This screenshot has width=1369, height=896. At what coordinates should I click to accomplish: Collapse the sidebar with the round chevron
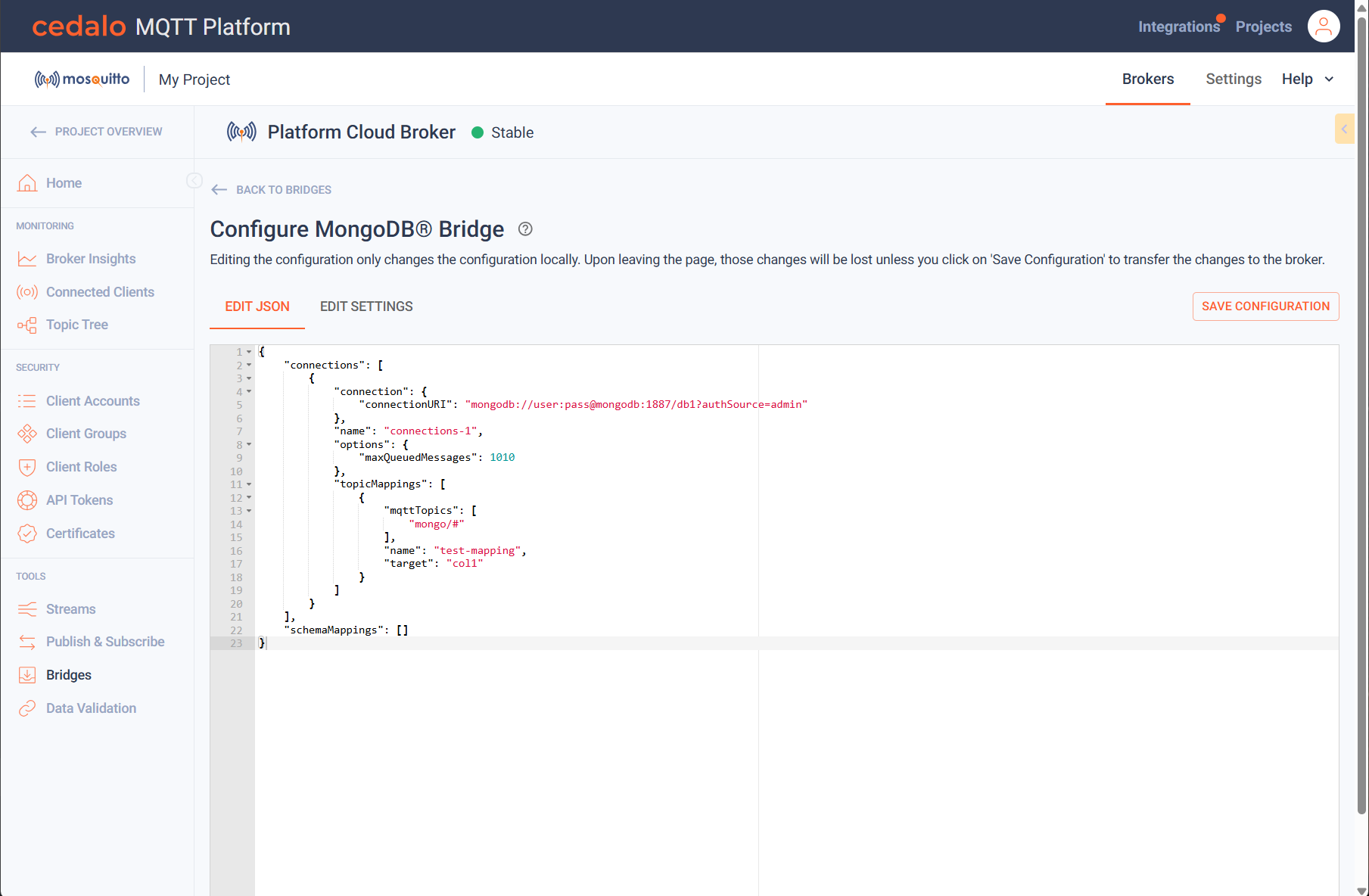pos(194,180)
